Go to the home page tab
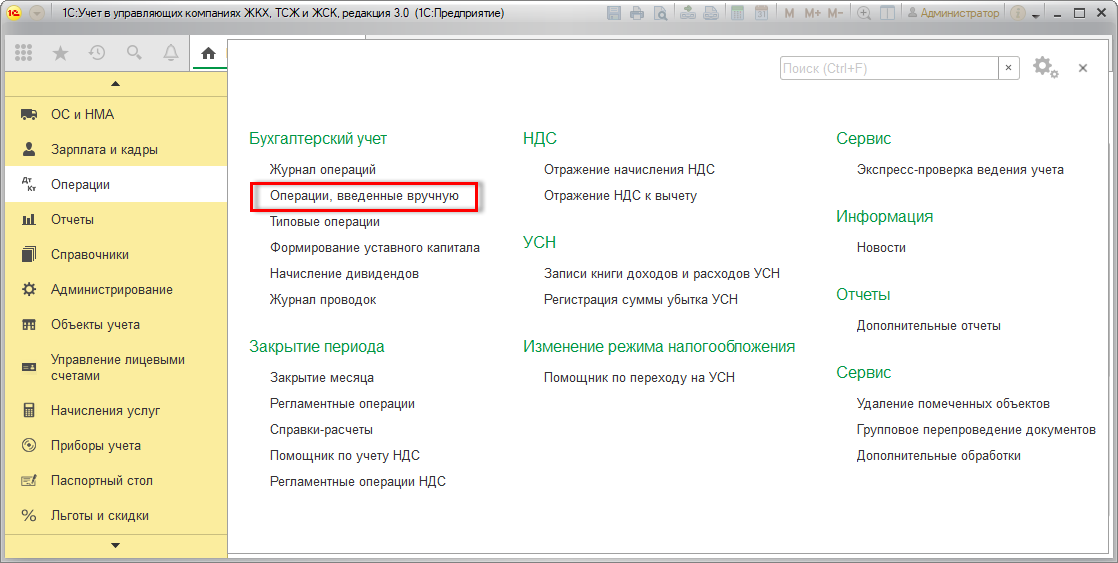 pyautogui.click(x=208, y=54)
